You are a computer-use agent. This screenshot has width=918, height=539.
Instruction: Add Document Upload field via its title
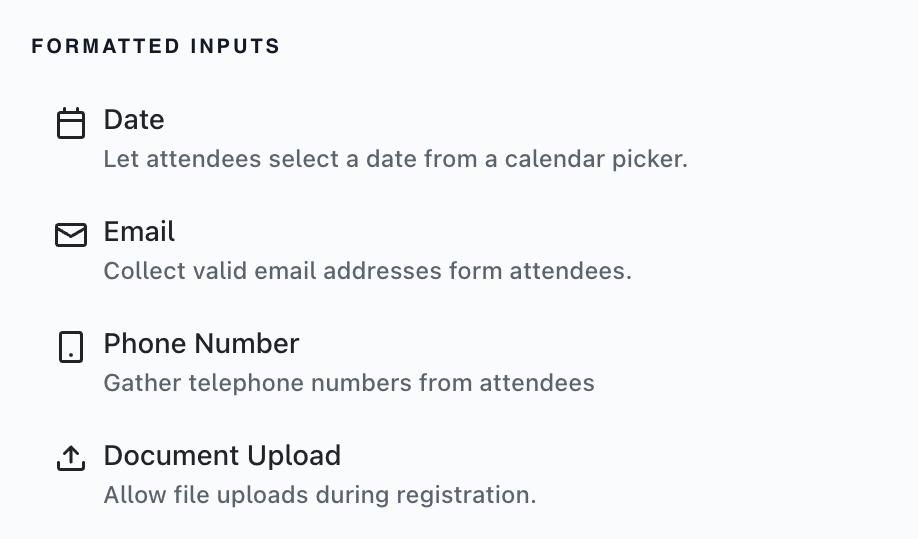222,455
